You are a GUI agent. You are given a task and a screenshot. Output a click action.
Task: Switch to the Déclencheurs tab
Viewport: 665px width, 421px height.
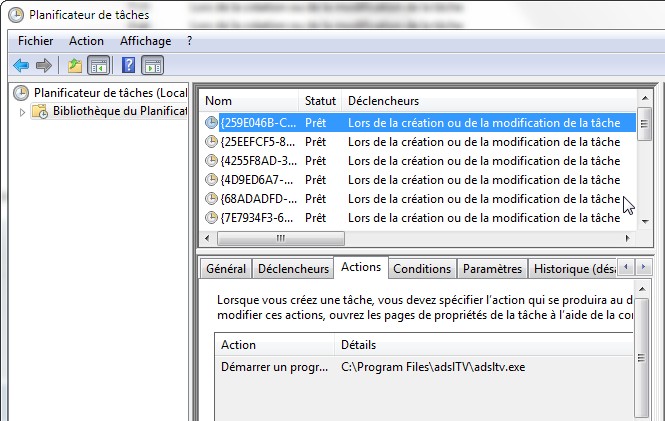[293, 269]
